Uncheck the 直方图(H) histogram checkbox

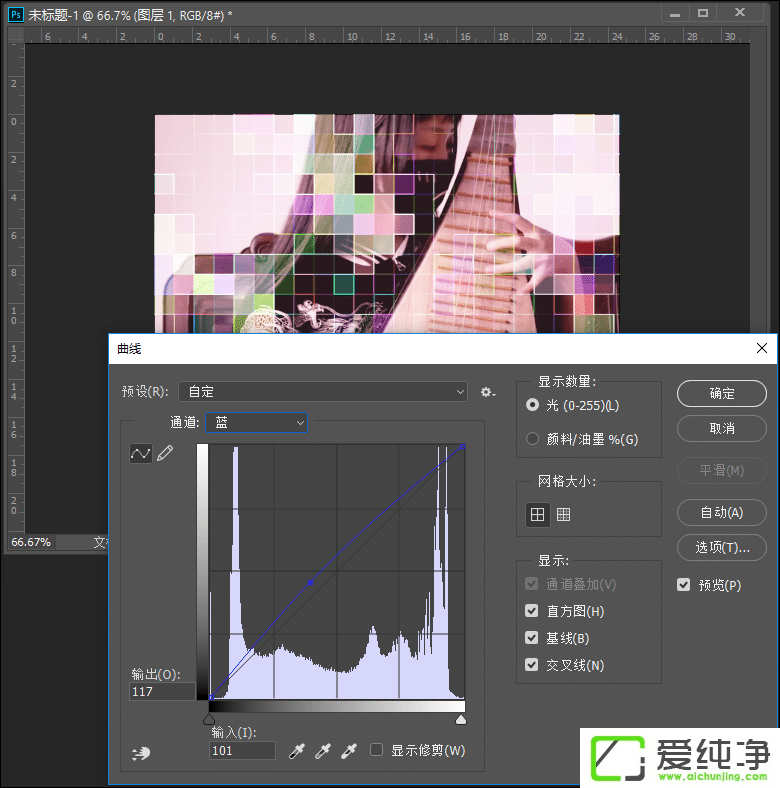[x=532, y=611]
